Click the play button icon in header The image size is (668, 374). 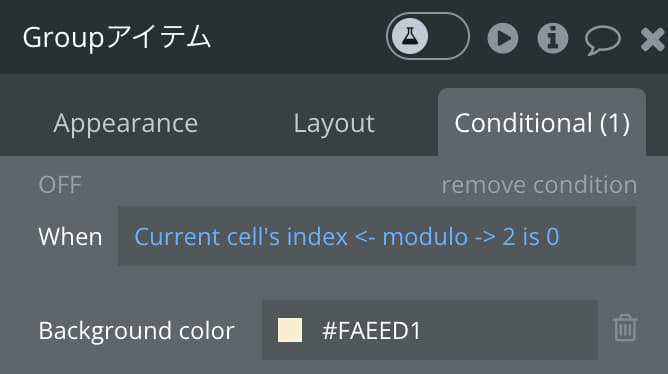pyautogui.click(x=503, y=38)
